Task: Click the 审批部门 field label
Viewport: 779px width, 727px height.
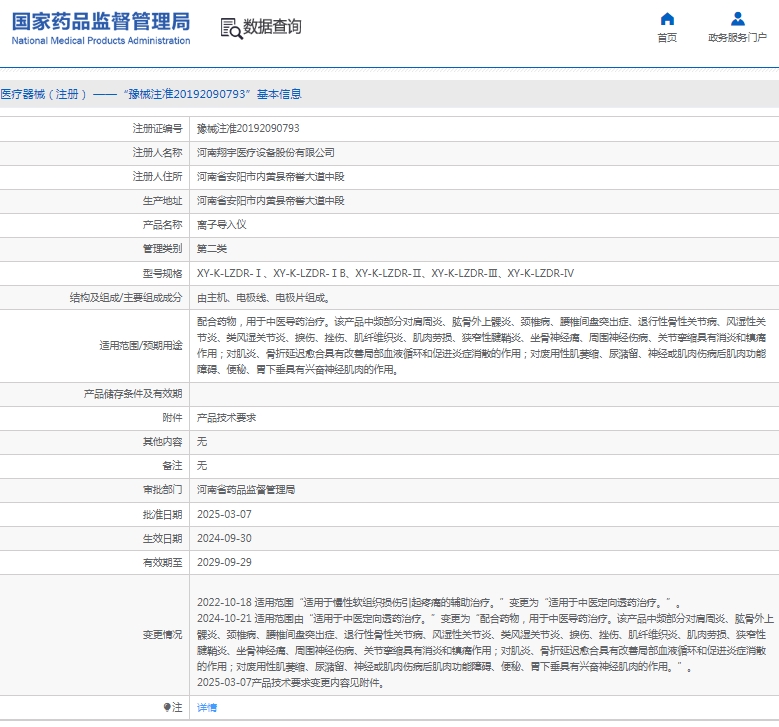Action: (x=162, y=490)
